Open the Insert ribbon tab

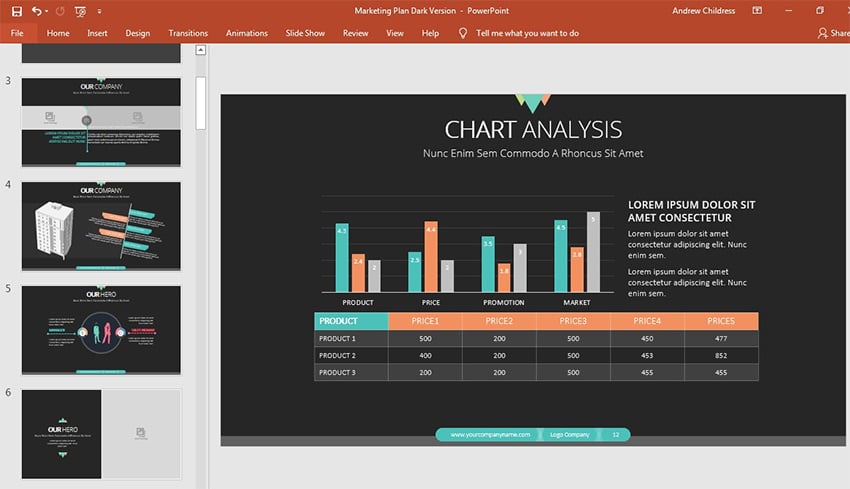click(x=97, y=33)
